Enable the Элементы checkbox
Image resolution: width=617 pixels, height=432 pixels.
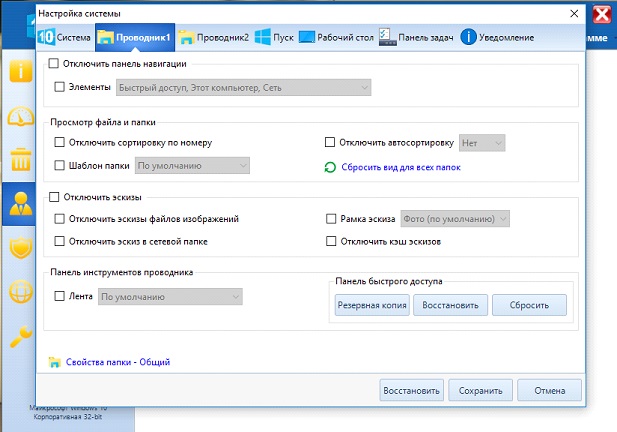59,87
